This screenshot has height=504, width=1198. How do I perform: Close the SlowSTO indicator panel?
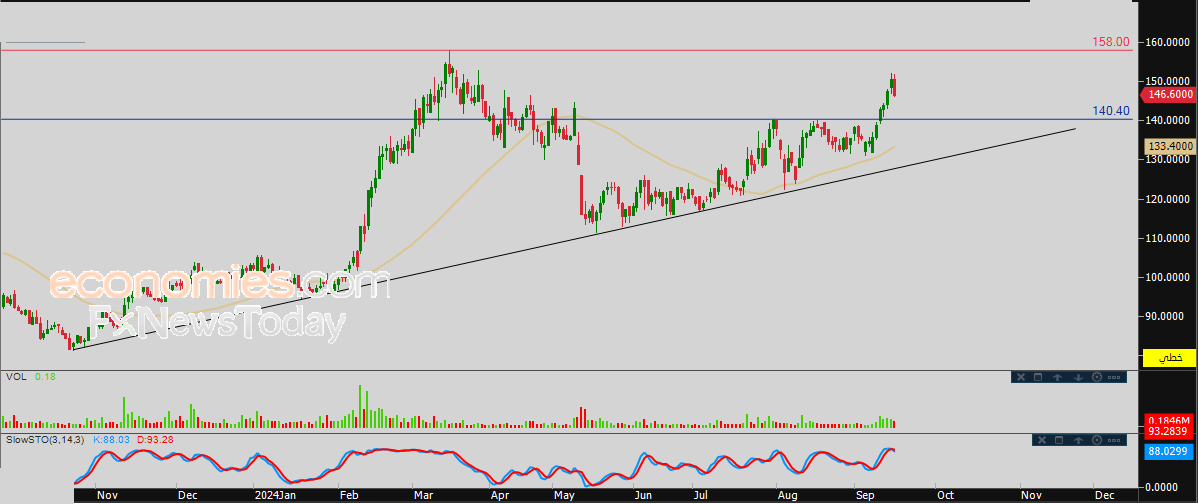pos(1041,440)
